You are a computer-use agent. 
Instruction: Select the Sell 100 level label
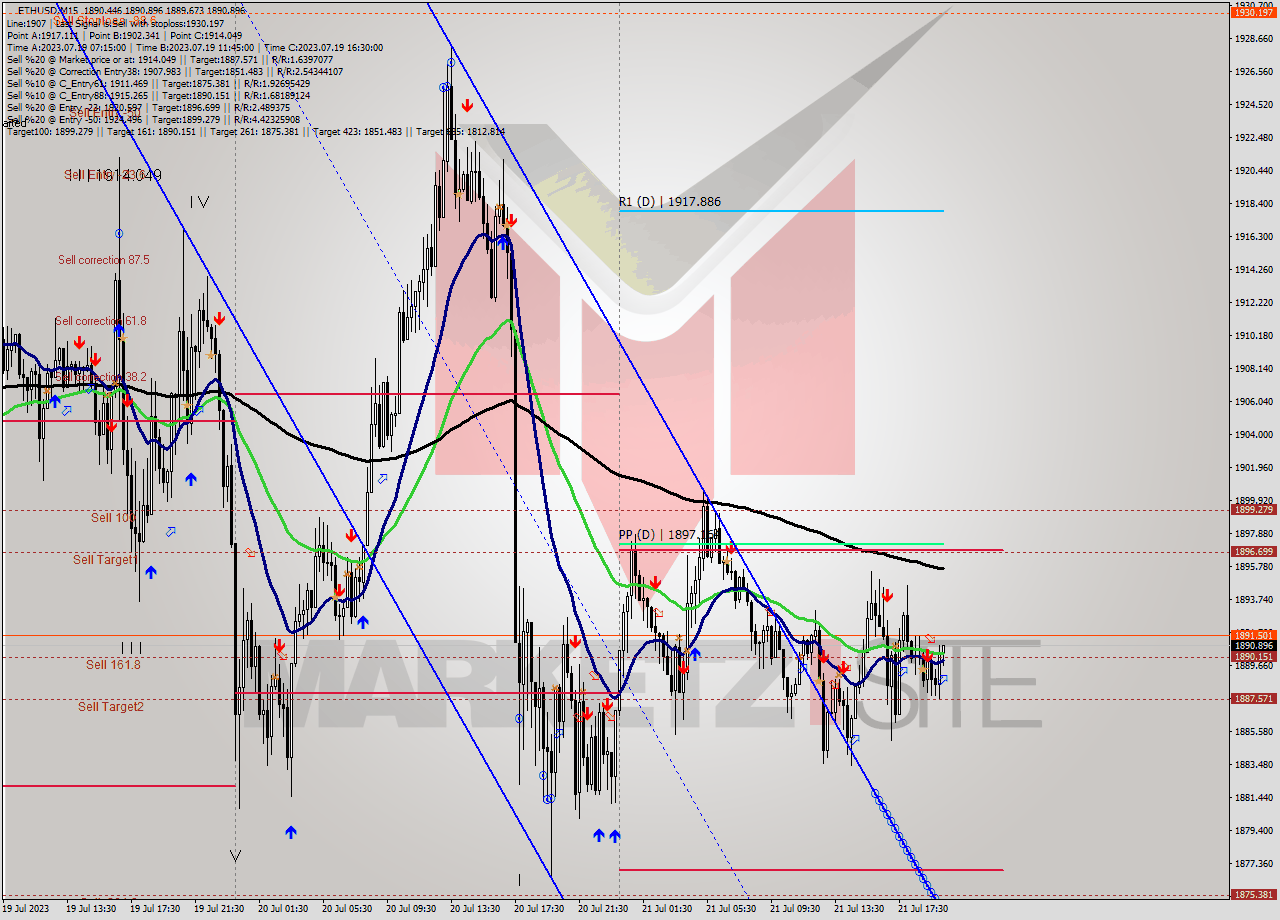pyautogui.click(x=113, y=518)
